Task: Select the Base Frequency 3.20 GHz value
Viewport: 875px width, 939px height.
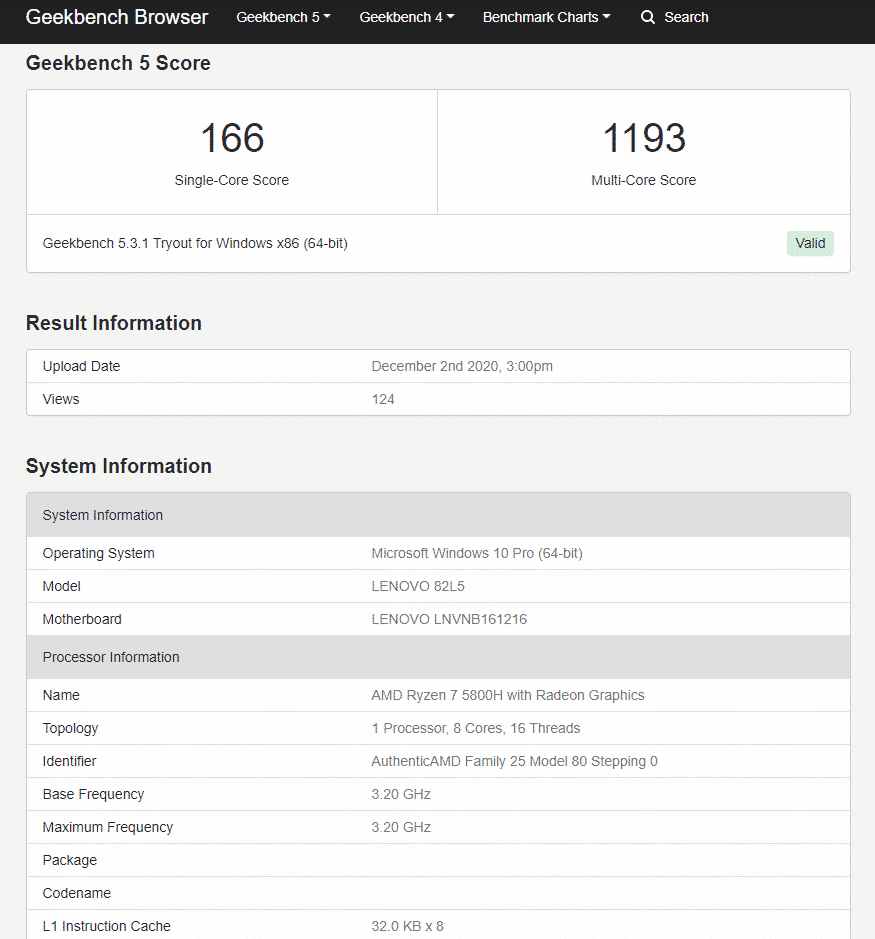Action: click(x=401, y=793)
